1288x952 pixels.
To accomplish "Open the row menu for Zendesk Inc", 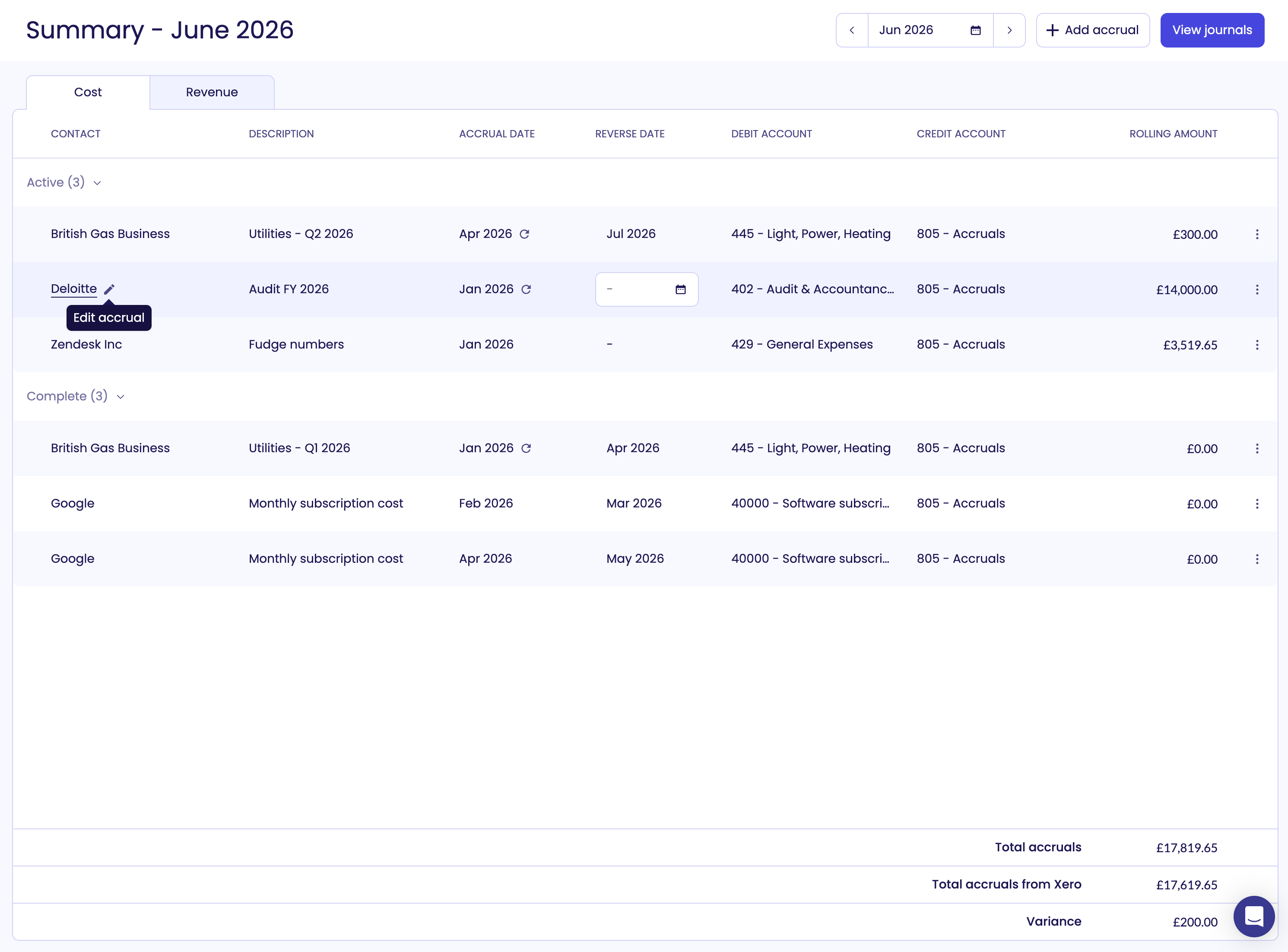I will (1257, 345).
